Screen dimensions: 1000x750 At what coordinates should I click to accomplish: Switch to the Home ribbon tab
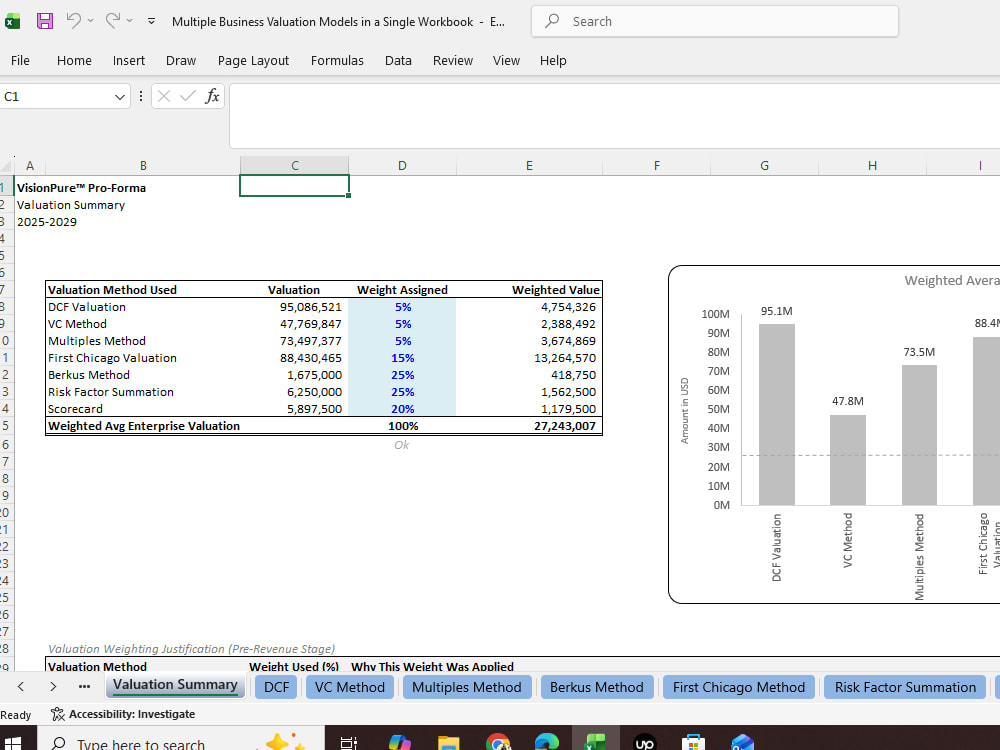click(74, 61)
